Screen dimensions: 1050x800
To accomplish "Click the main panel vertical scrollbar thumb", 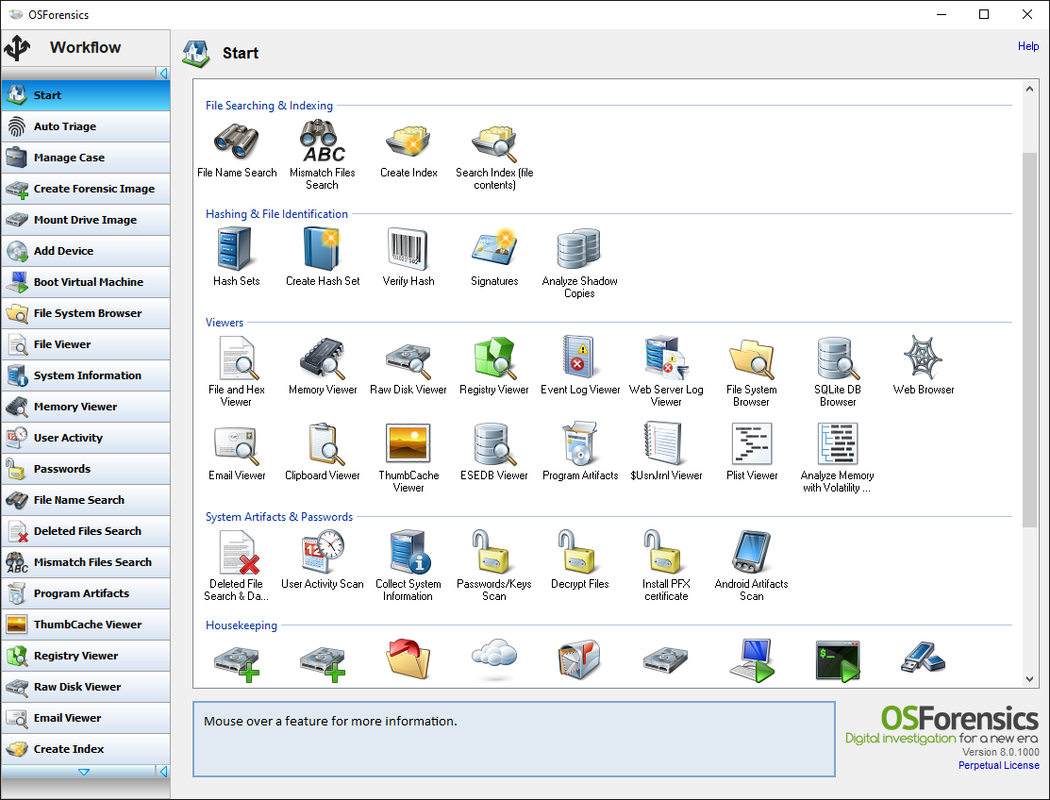I will coord(1029,339).
